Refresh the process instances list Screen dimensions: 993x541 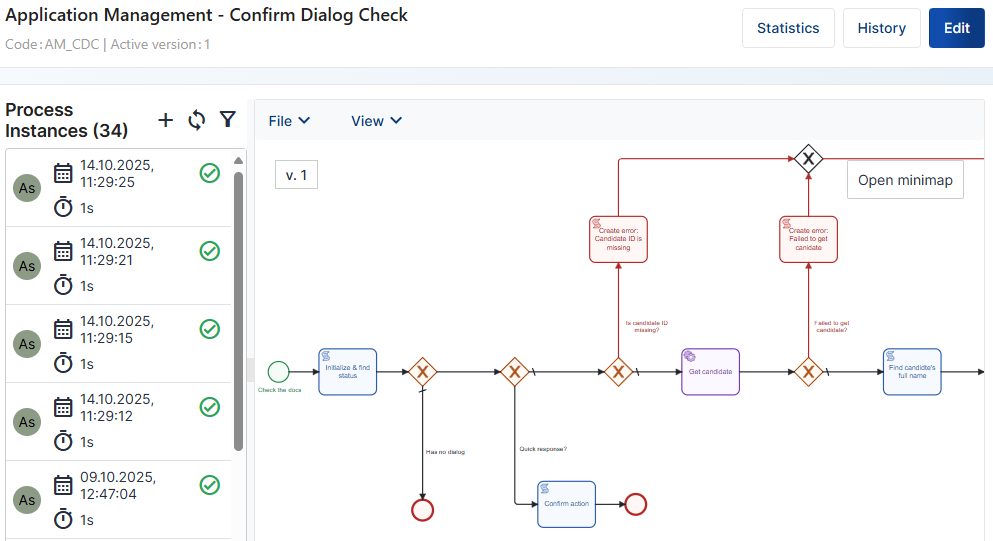[x=197, y=120]
